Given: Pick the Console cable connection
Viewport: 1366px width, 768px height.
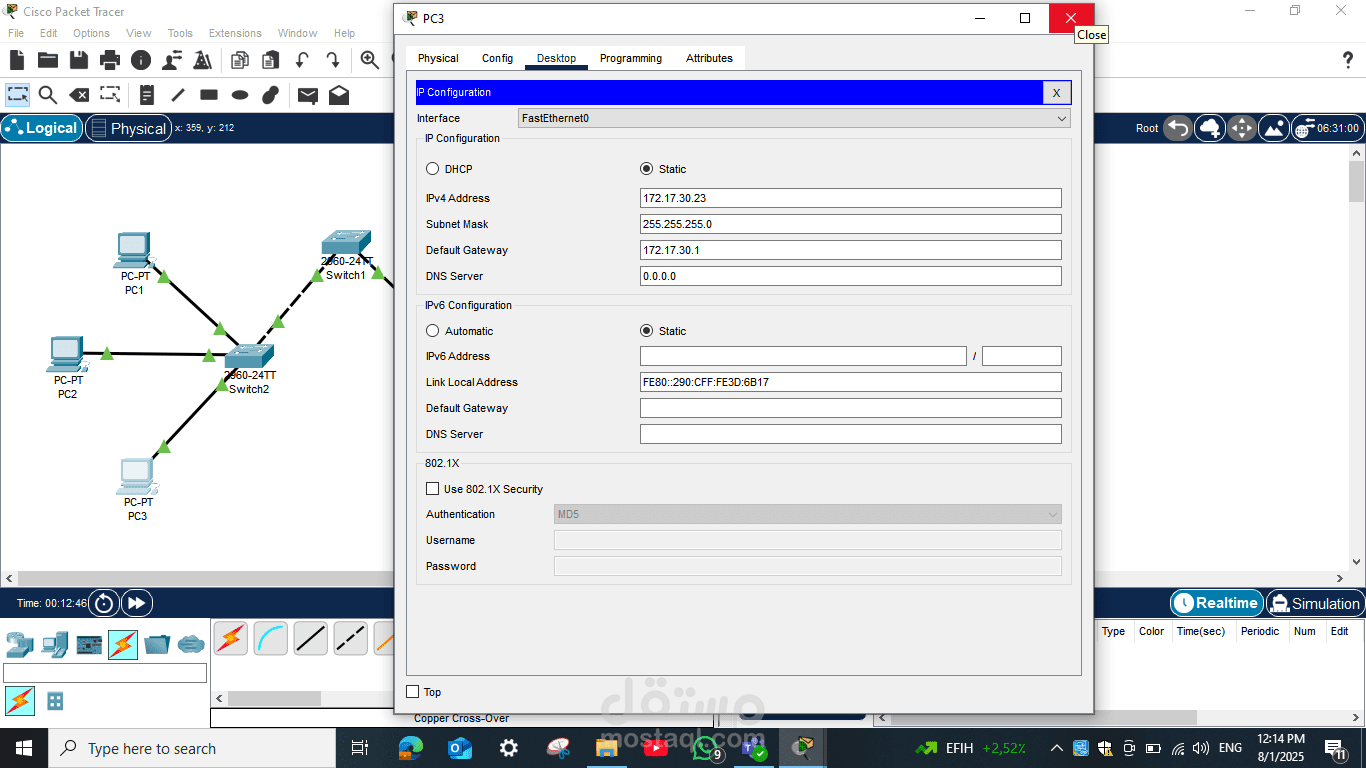Looking at the screenshot, I should [x=271, y=638].
